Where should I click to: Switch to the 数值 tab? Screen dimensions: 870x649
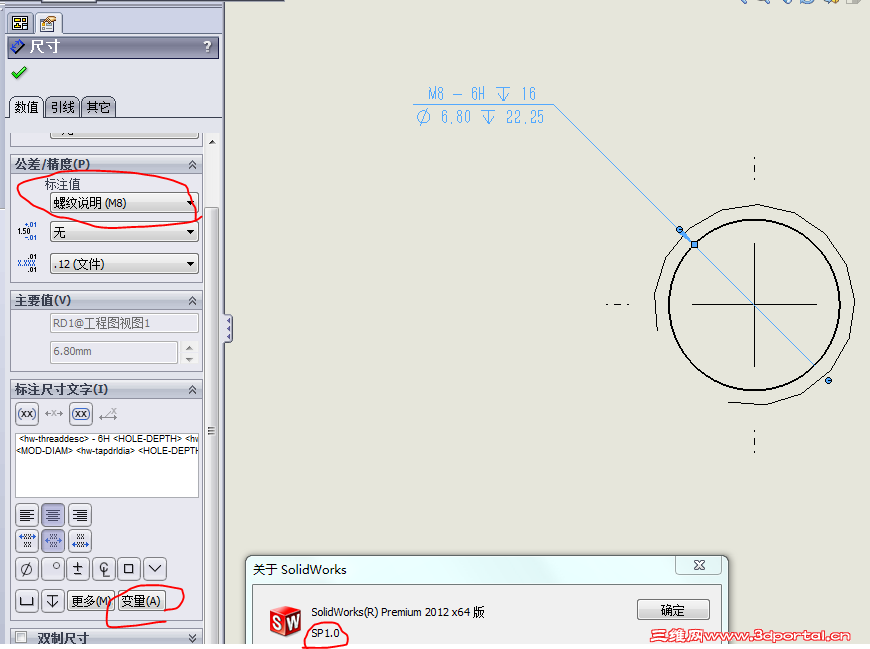tap(26, 107)
